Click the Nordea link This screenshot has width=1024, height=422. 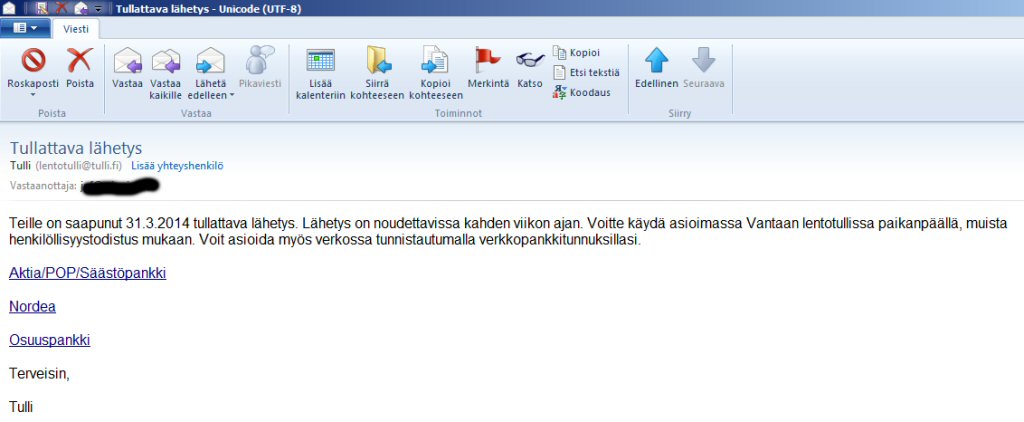click(32, 307)
